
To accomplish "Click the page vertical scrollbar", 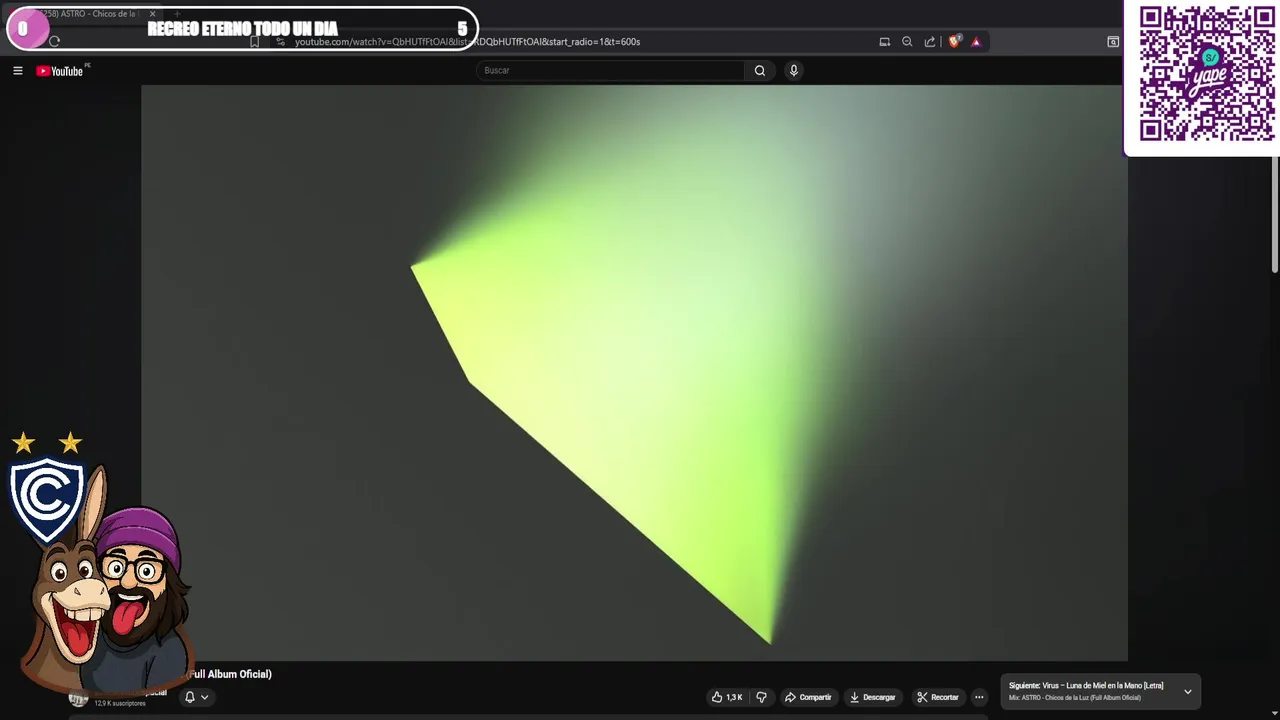I will click(1274, 215).
